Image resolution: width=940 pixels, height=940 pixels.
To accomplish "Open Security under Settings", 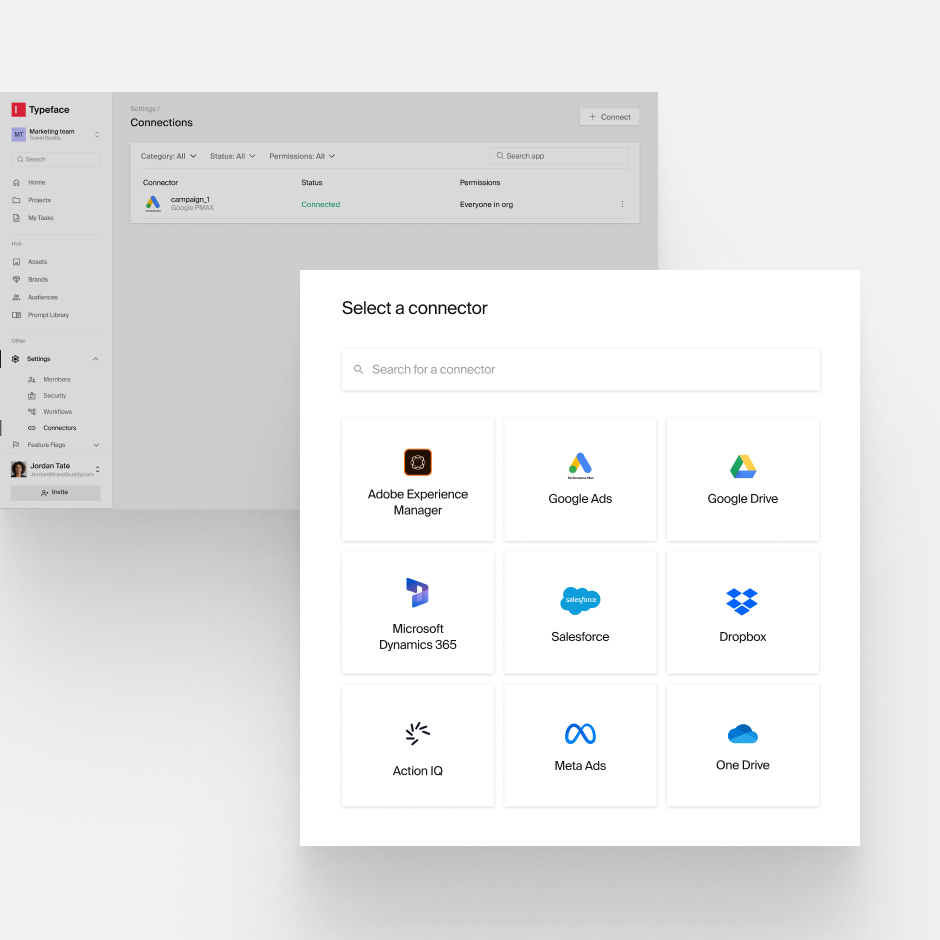I will [x=55, y=396].
